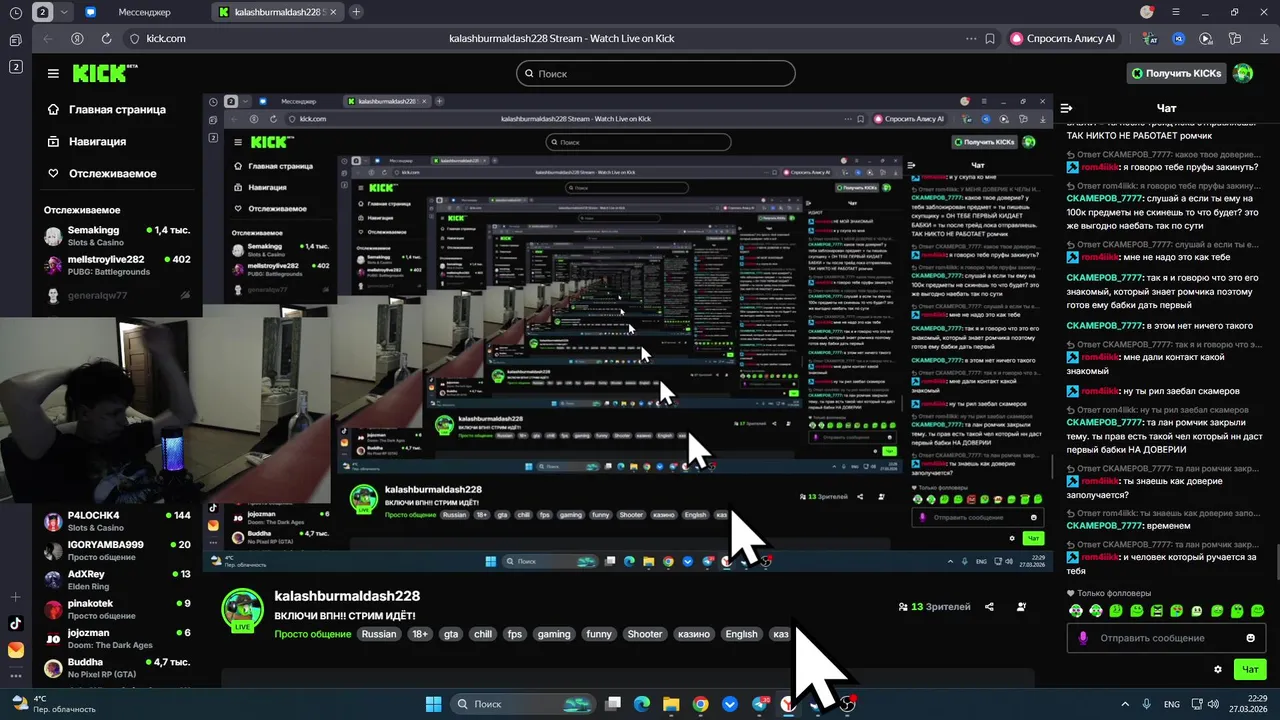1280x720 pixels.
Task: Click the KICK logo in the page header
Action: tap(104, 73)
